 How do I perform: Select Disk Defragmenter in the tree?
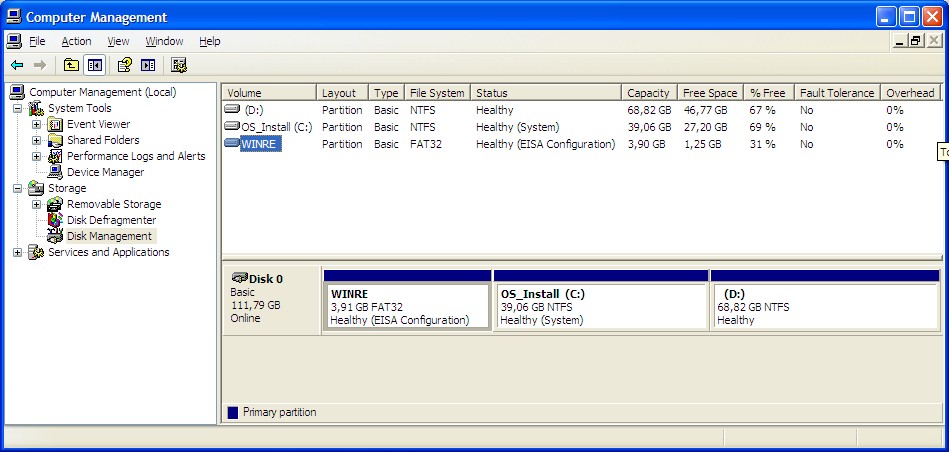[111, 220]
